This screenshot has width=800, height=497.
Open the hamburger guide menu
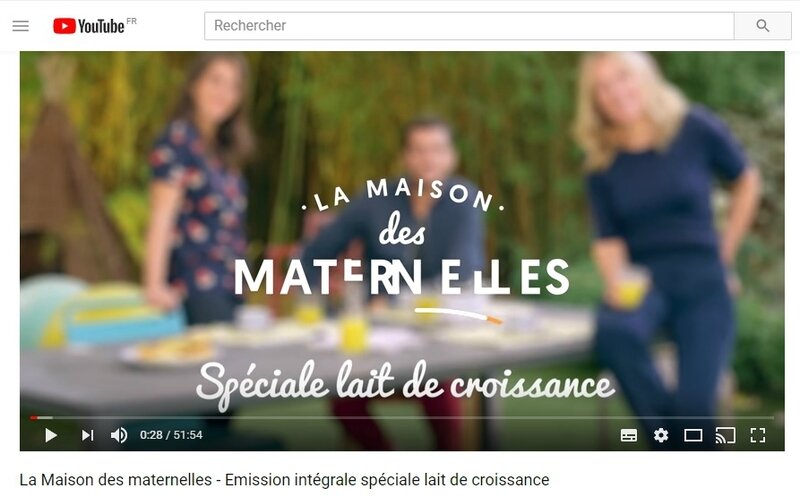pyautogui.click(x=20, y=26)
